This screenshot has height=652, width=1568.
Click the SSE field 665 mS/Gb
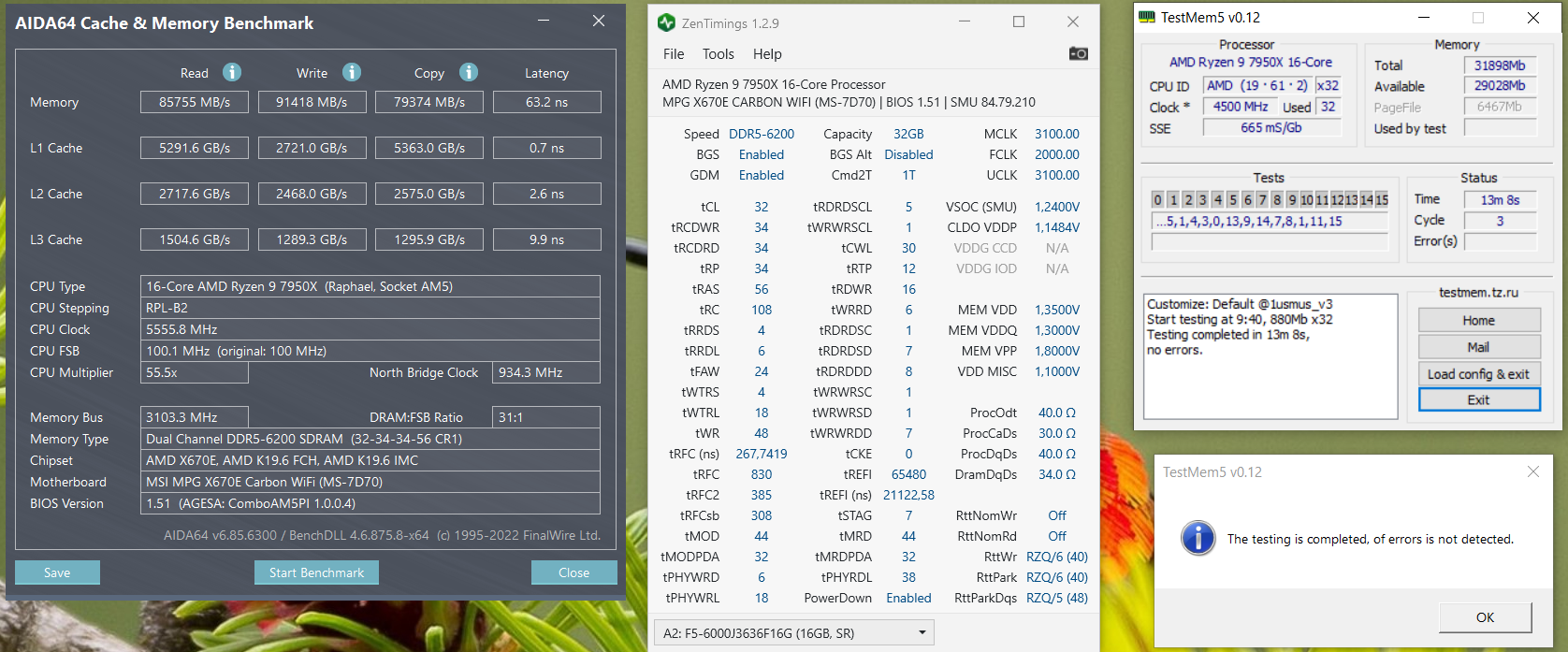pyautogui.click(x=1271, y=128)
